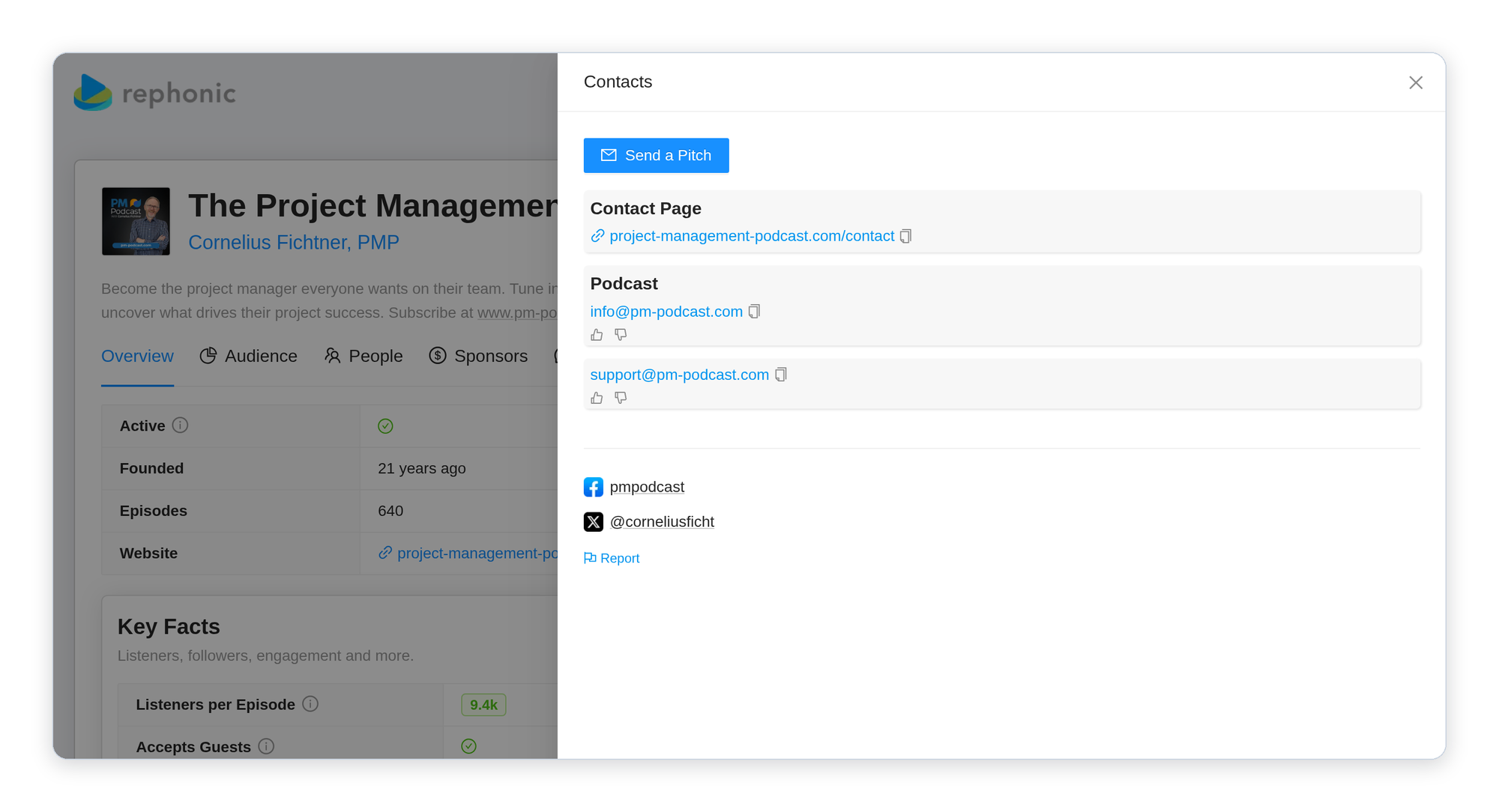Close the Contacts panel
Screen dimensions: 1499x812
click(1415, 82)
